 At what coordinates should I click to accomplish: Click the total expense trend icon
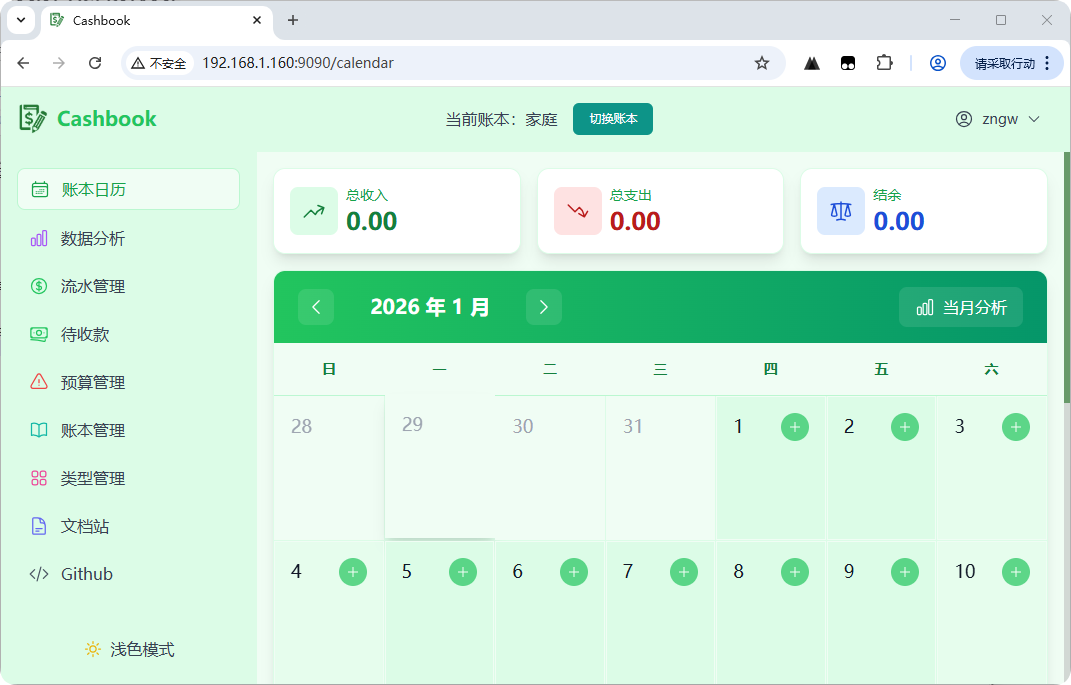[578, 211]
